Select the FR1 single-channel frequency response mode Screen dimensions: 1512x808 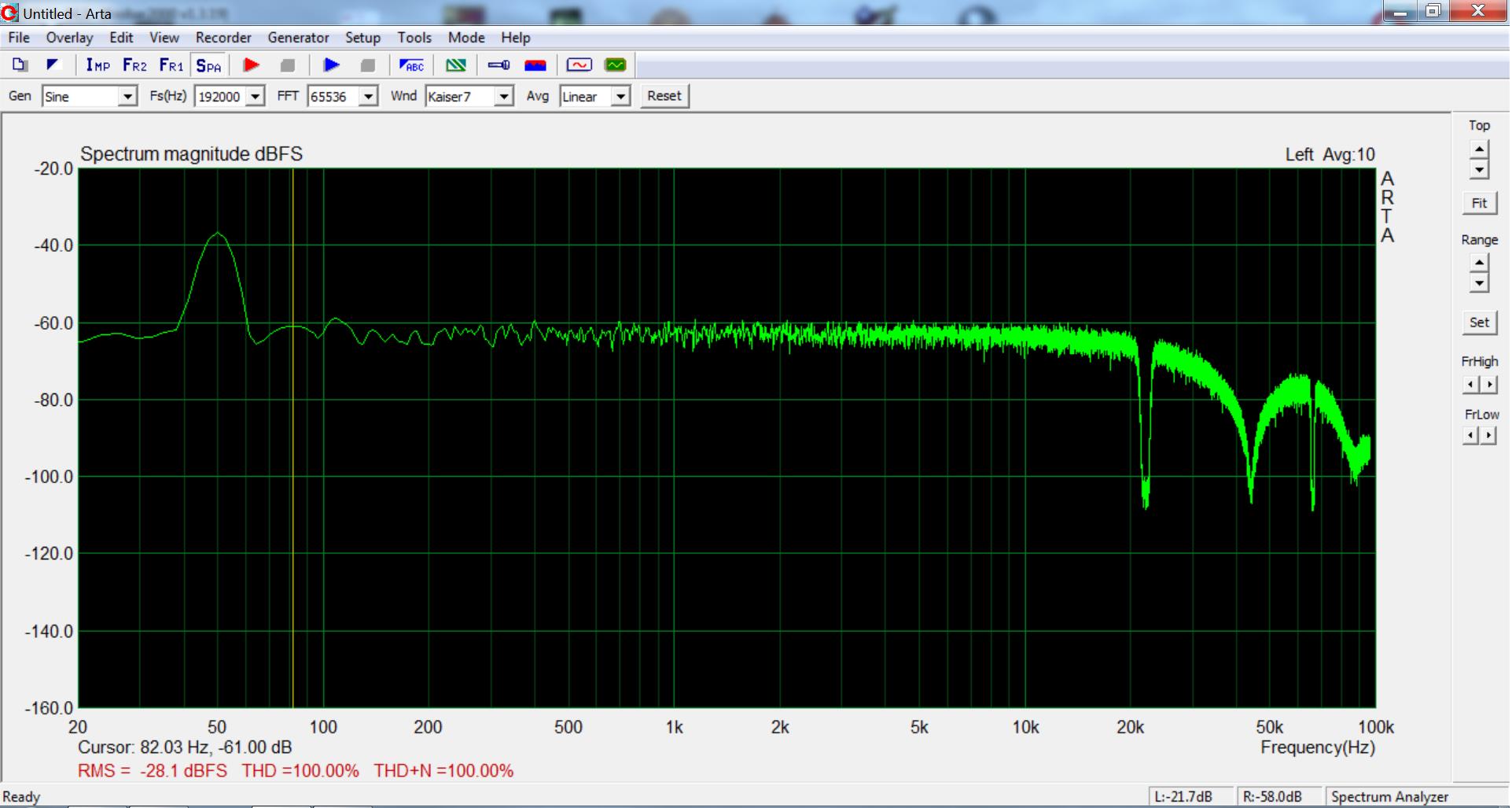(x=171, y=65)
